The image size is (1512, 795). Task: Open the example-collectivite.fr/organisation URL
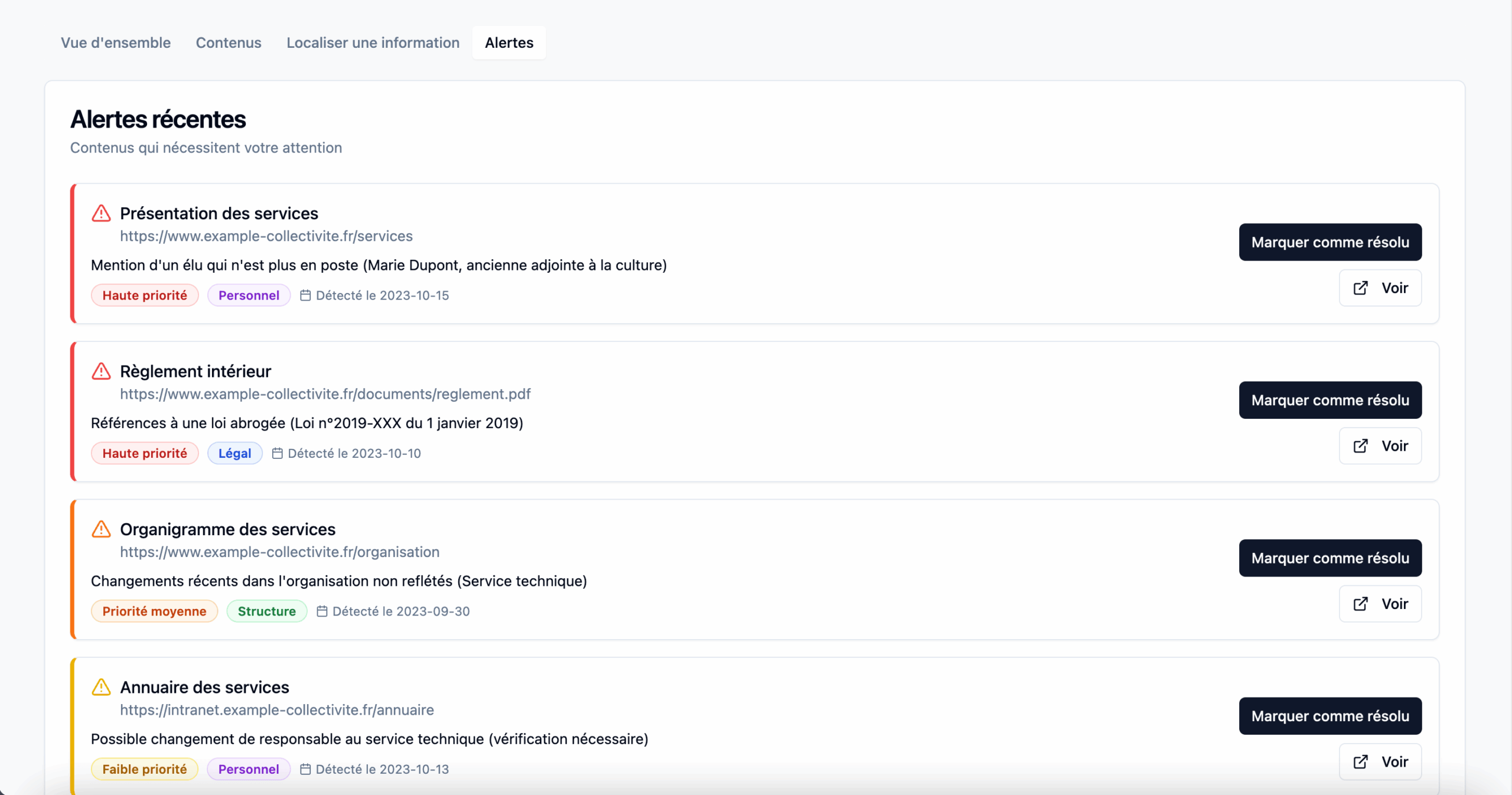tap(280, 552)
